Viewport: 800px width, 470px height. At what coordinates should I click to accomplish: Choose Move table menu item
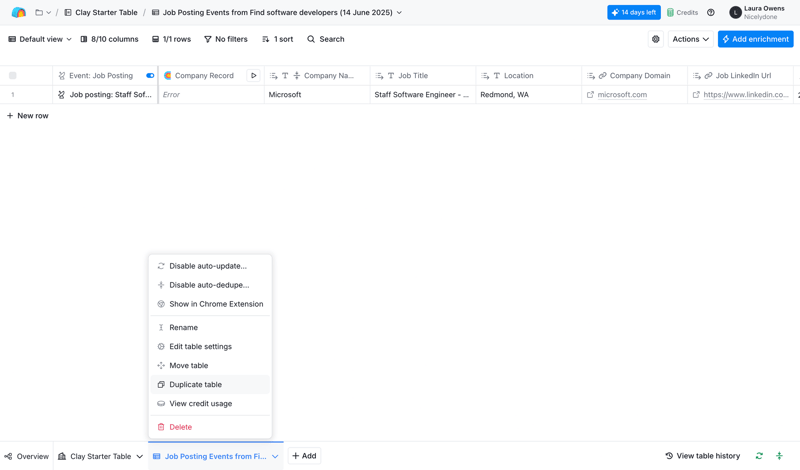(x=210, y=365)
